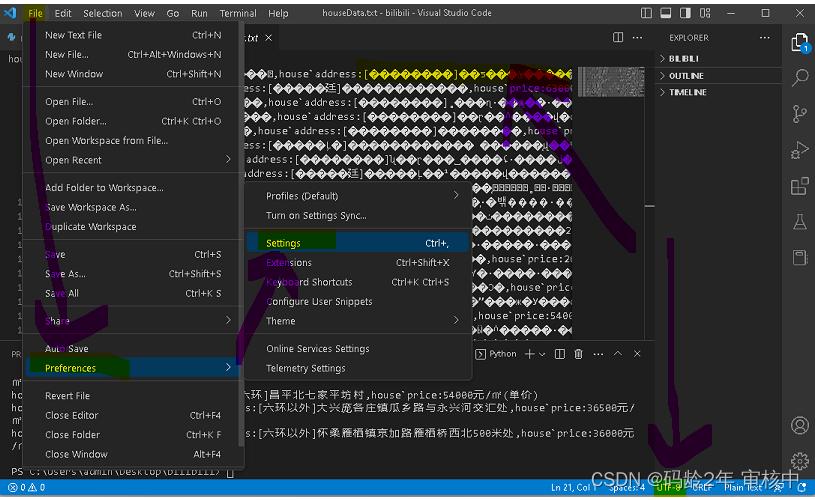Click the notifications bell in status bar

point(802,488)
